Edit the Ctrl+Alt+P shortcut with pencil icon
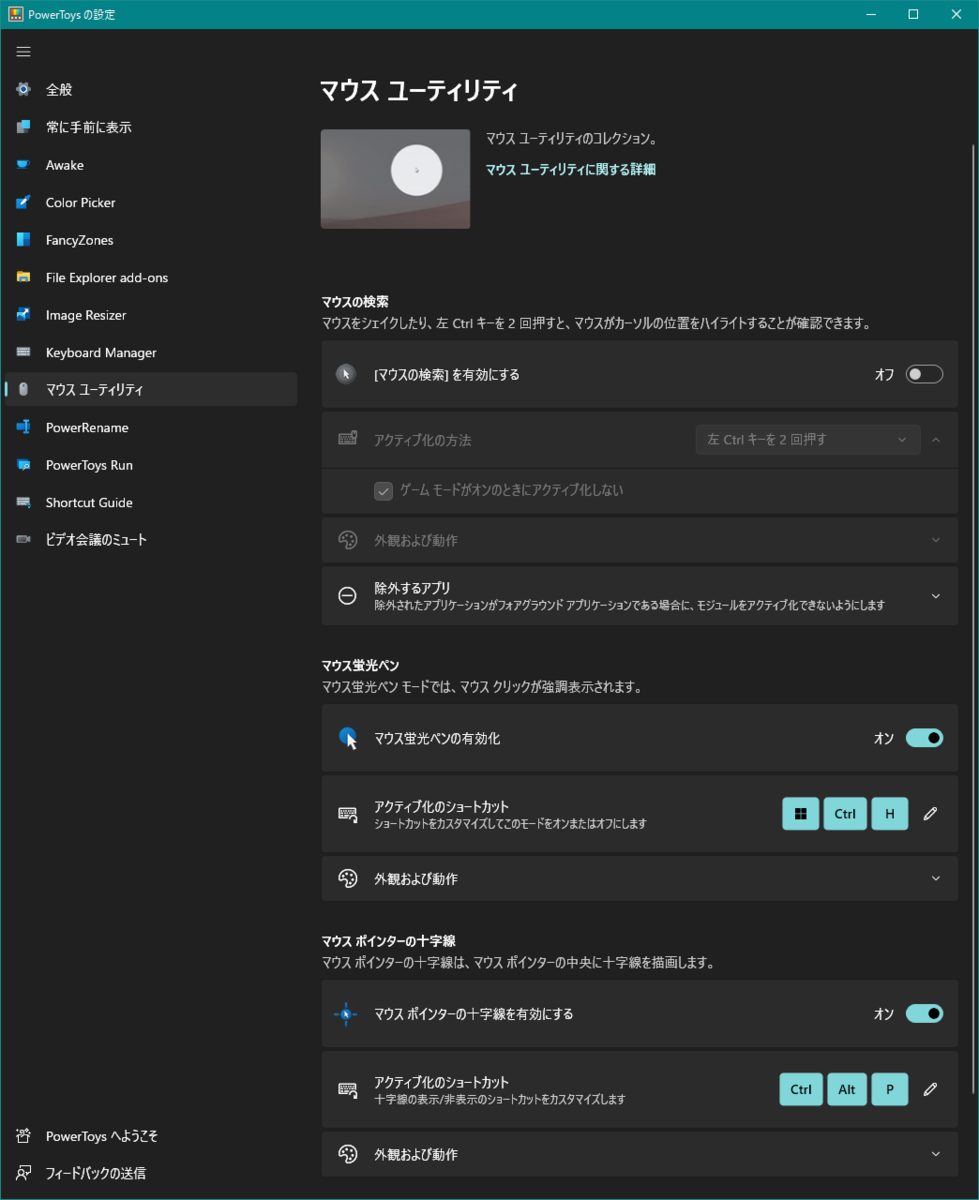This screenshot has width=979, height=1200. [930, 1089]
